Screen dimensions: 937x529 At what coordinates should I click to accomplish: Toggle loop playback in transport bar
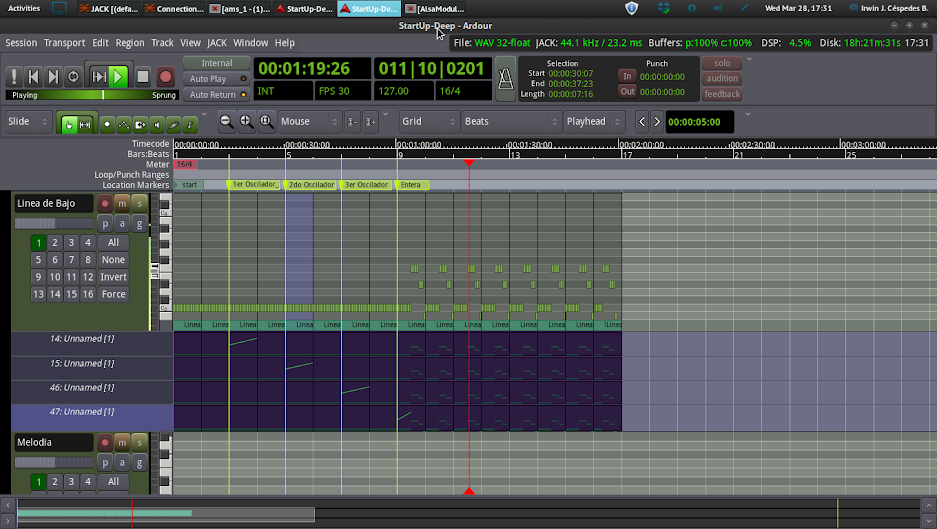pos(74,76)
